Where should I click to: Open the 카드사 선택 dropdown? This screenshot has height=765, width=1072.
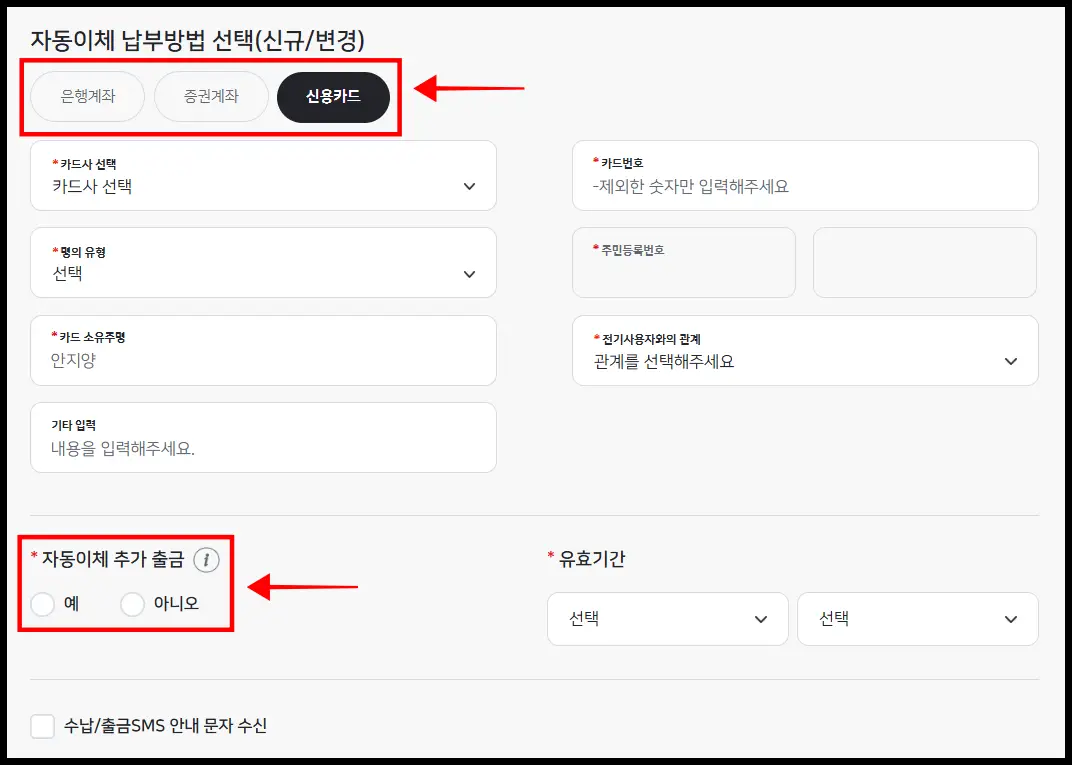point(264,176)
